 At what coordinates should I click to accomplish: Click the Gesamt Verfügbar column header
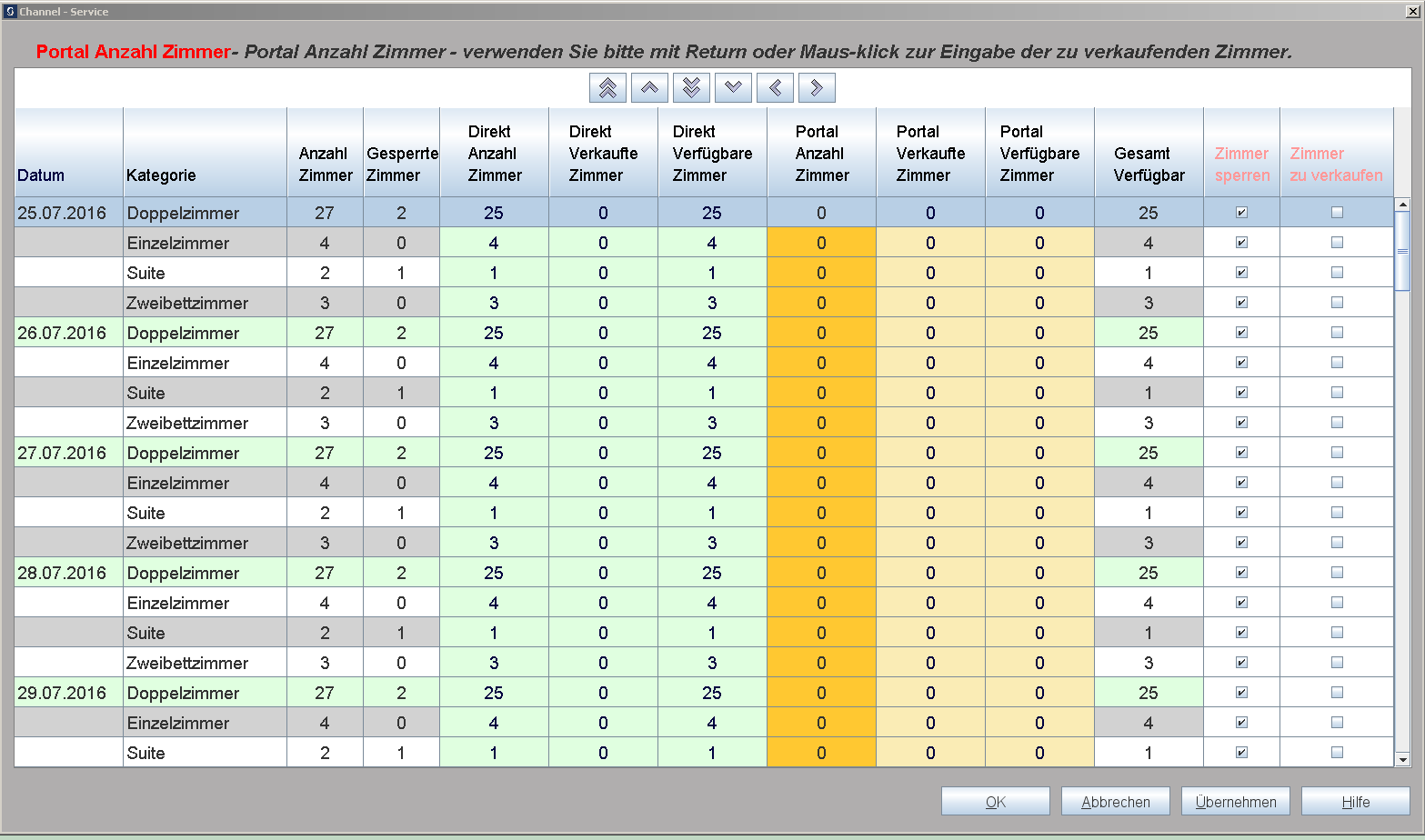(1149, 153)
